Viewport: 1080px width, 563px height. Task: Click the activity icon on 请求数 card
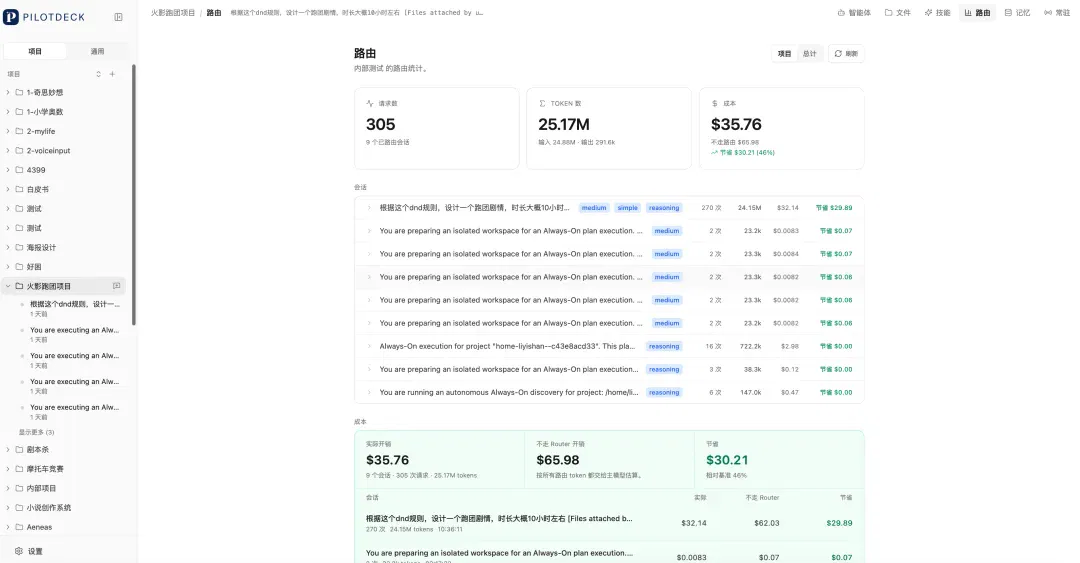tap(370, 103)
